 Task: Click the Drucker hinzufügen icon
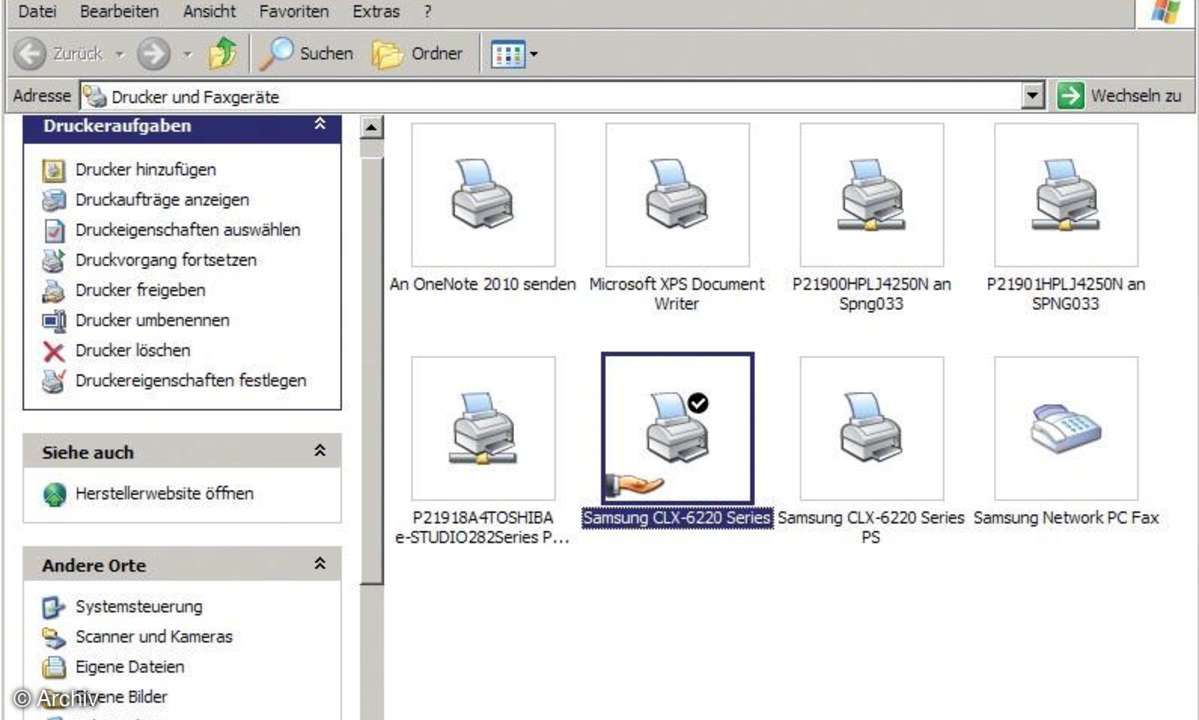point(54,170)
